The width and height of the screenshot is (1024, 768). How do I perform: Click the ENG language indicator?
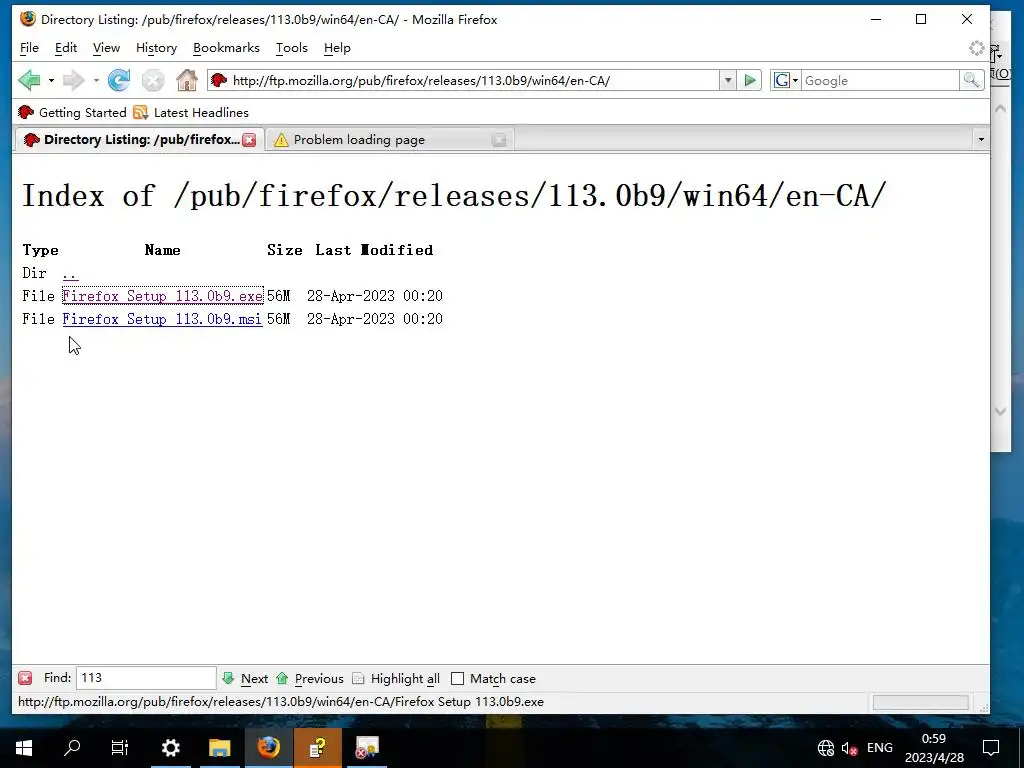pyautogui.click(x=880, y=748)
